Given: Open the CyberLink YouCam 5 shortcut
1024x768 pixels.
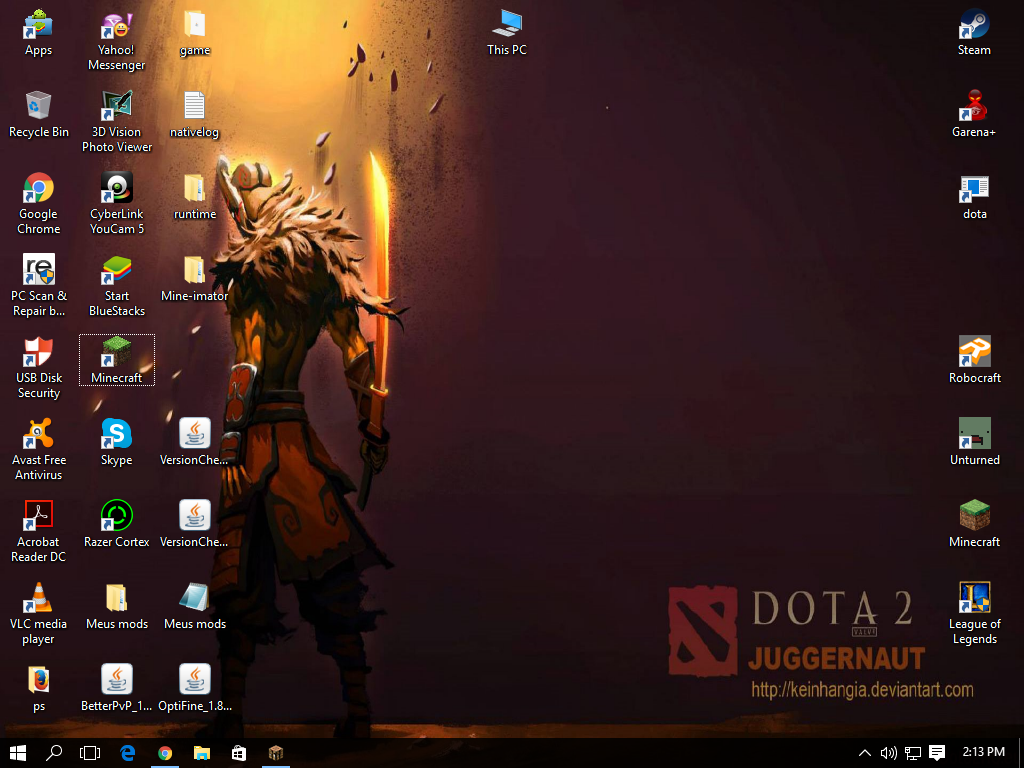Looking at the screenshot, I should 116,204.
